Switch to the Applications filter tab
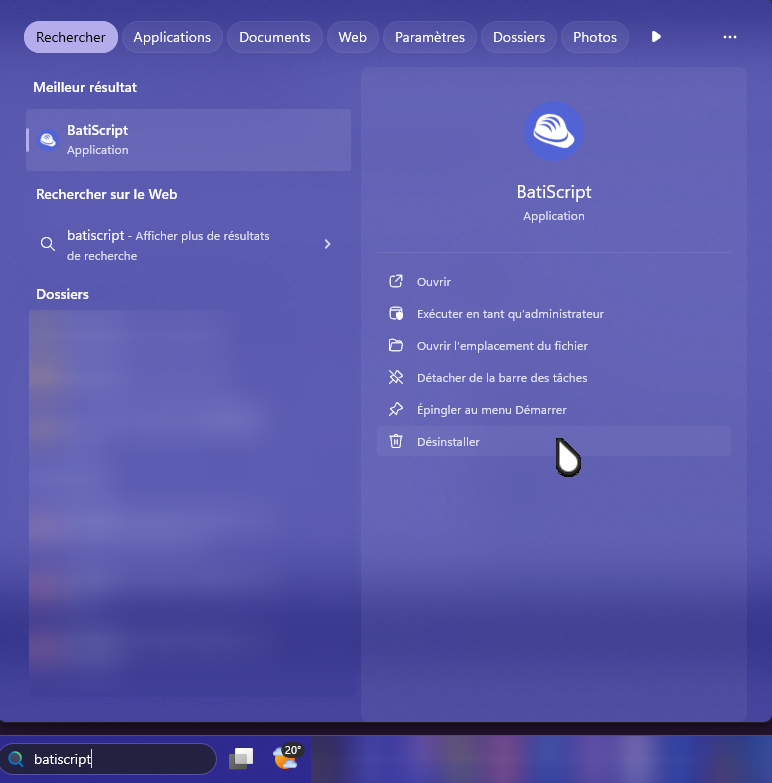 coord(172,37)
